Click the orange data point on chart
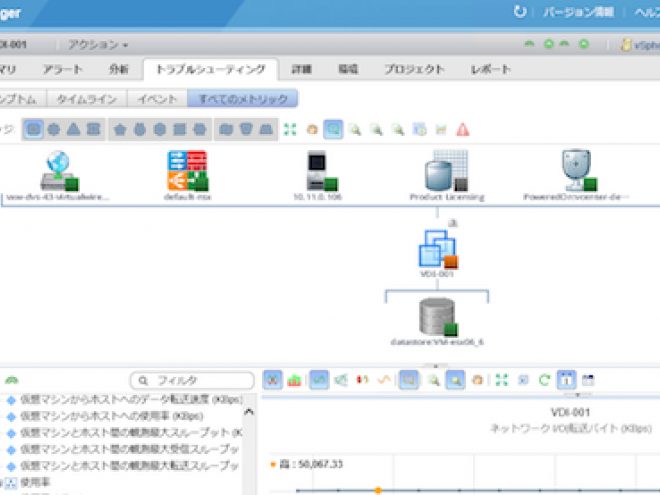Screen dimensions: 660x495 [378, 490]
